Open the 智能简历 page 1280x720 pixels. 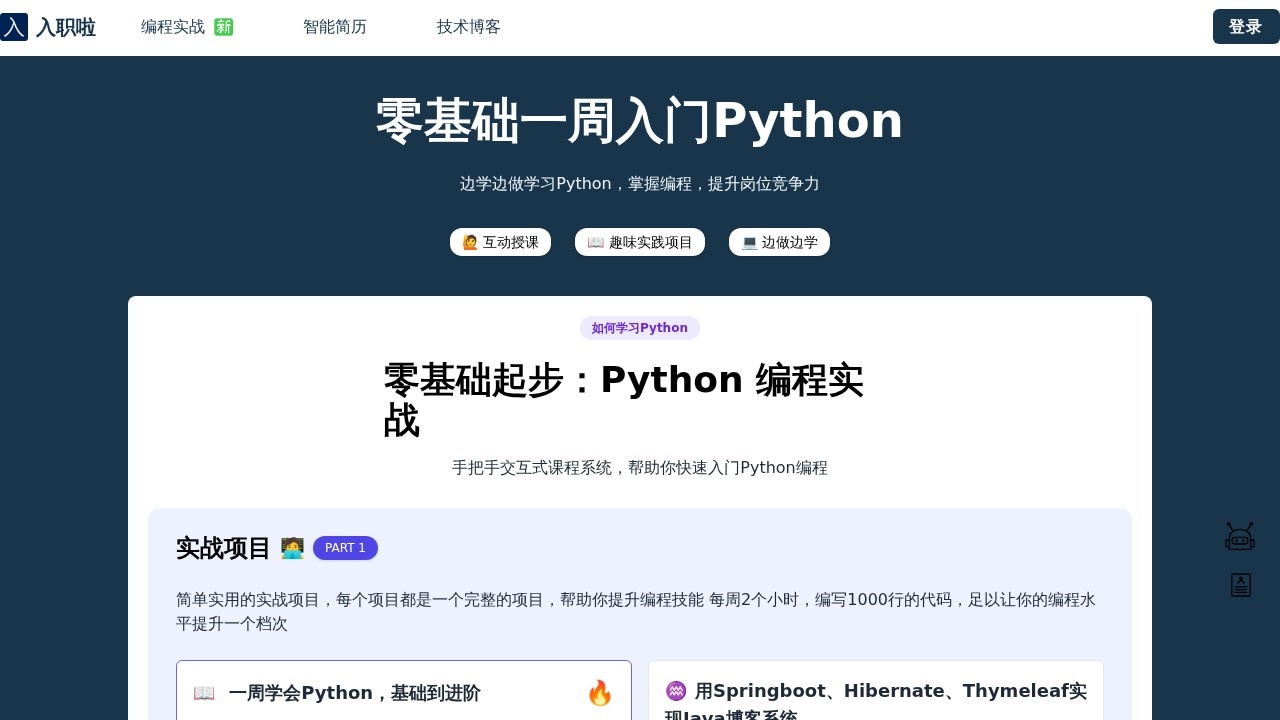(335, 27)
